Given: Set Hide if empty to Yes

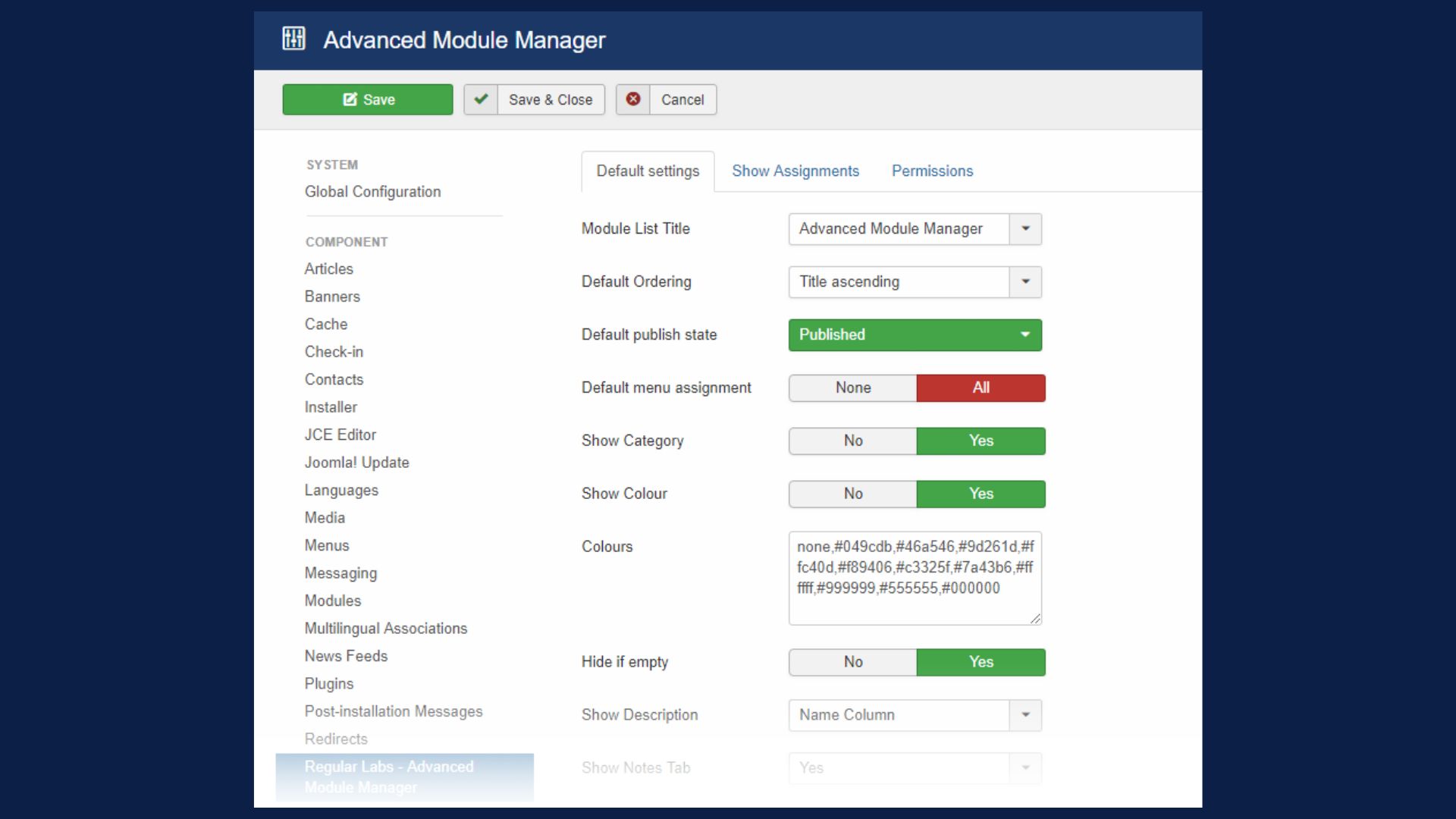Looking at the screenshot, I should click(x=981, y=663).
